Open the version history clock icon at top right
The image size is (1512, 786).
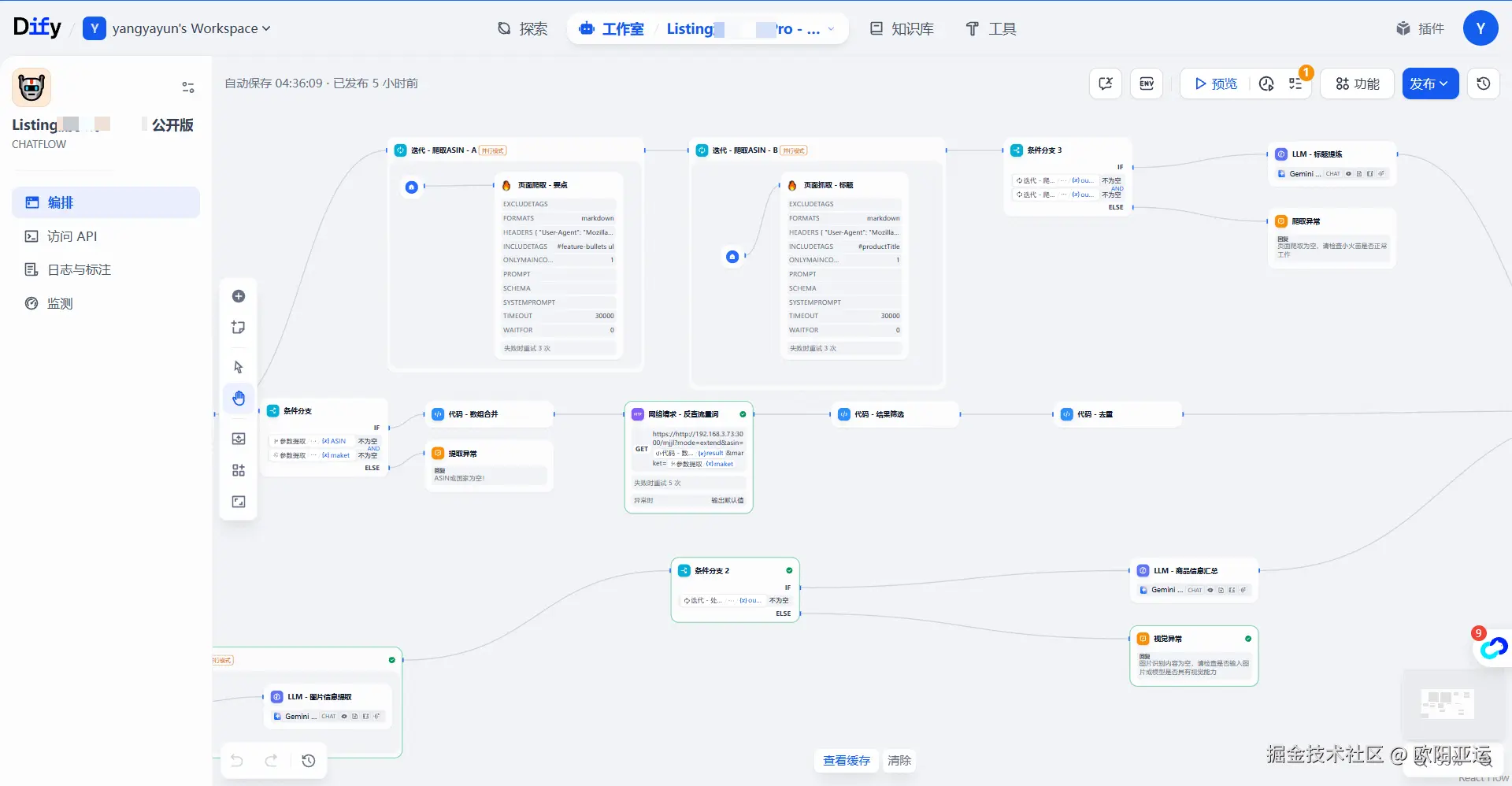pos(1484,83)
